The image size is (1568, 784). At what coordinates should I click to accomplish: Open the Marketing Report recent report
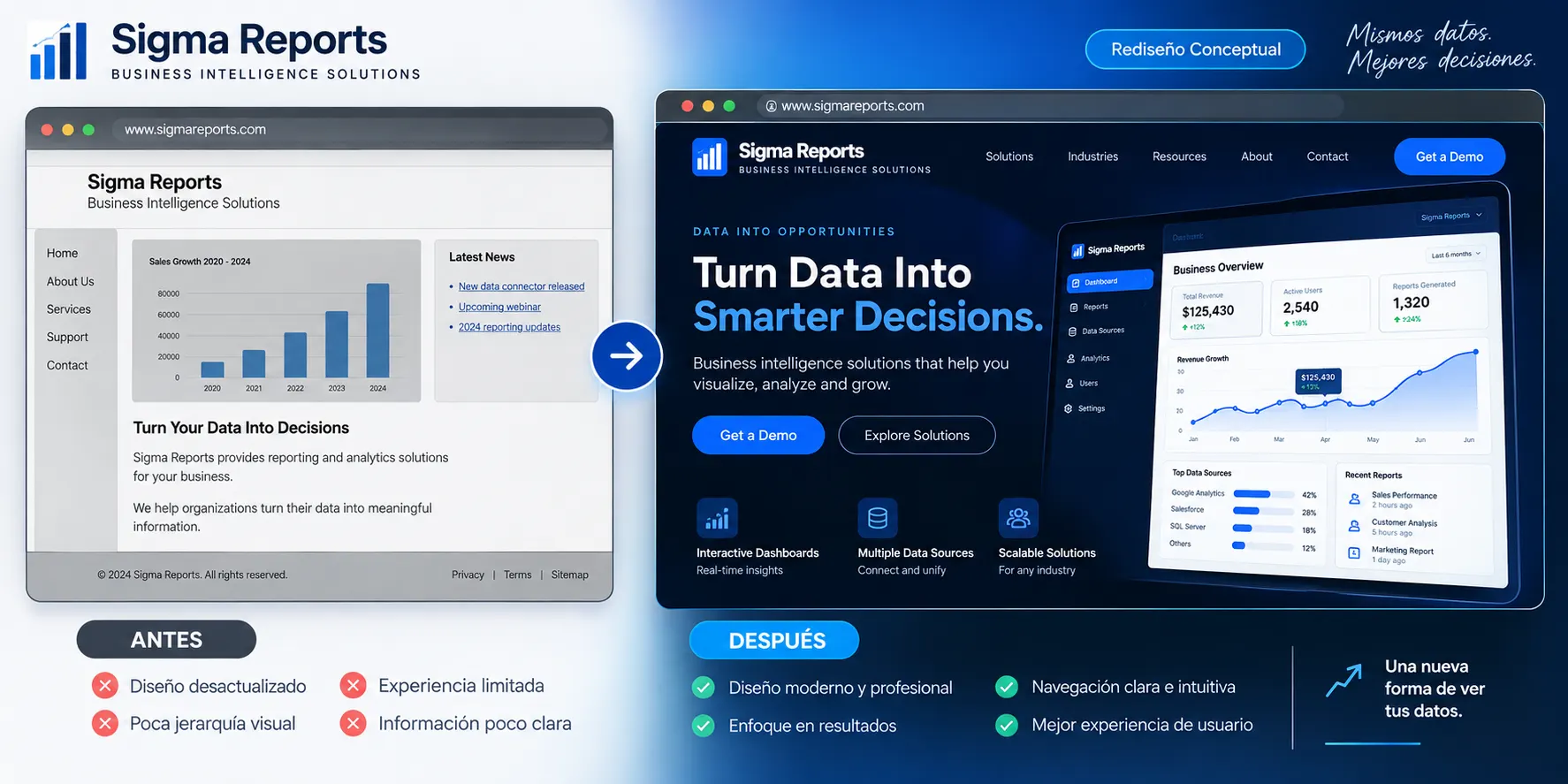click(x=1391, y=555)
